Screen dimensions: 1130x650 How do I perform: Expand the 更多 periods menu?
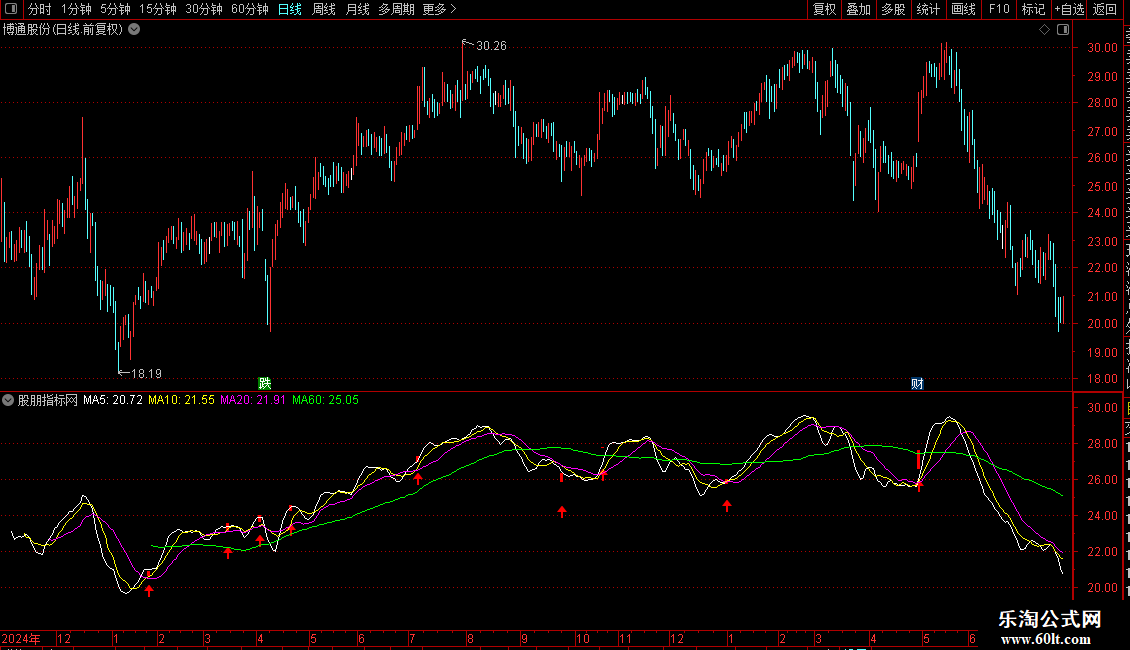point(439,9)
